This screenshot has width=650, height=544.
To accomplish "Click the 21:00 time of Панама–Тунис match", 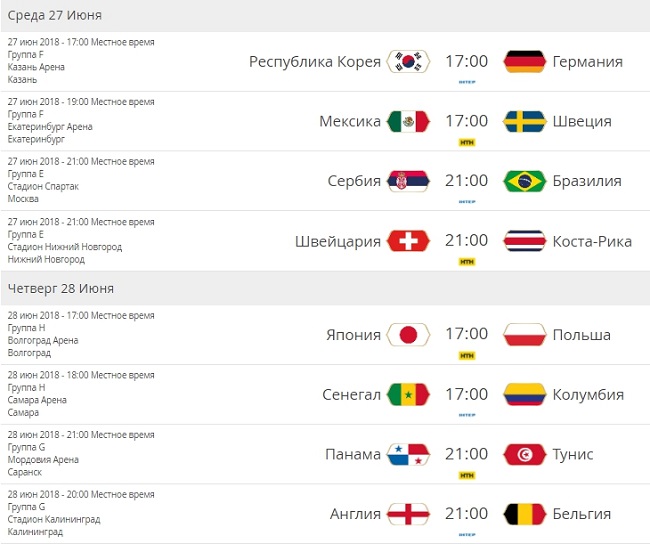I will 466,454.
